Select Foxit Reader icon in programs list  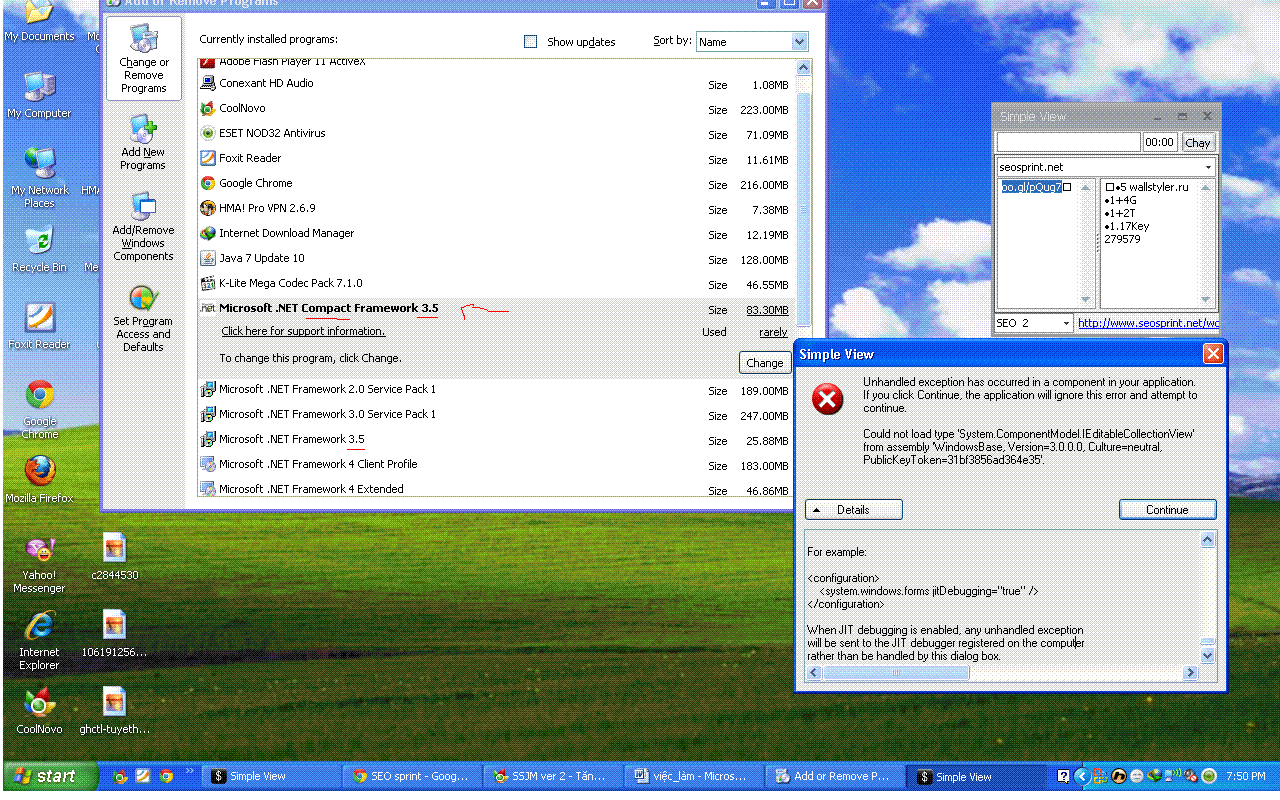[x=208, y=159]
